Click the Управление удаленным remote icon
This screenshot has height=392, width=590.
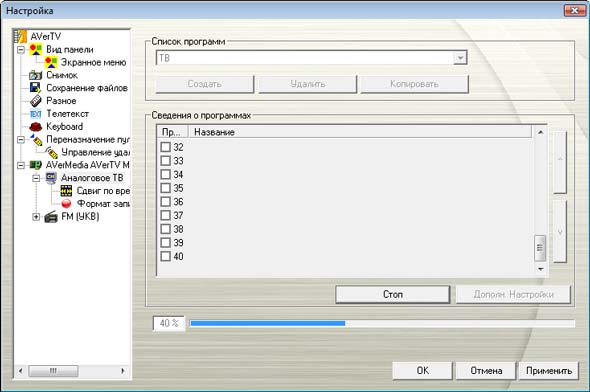(51, 152)
